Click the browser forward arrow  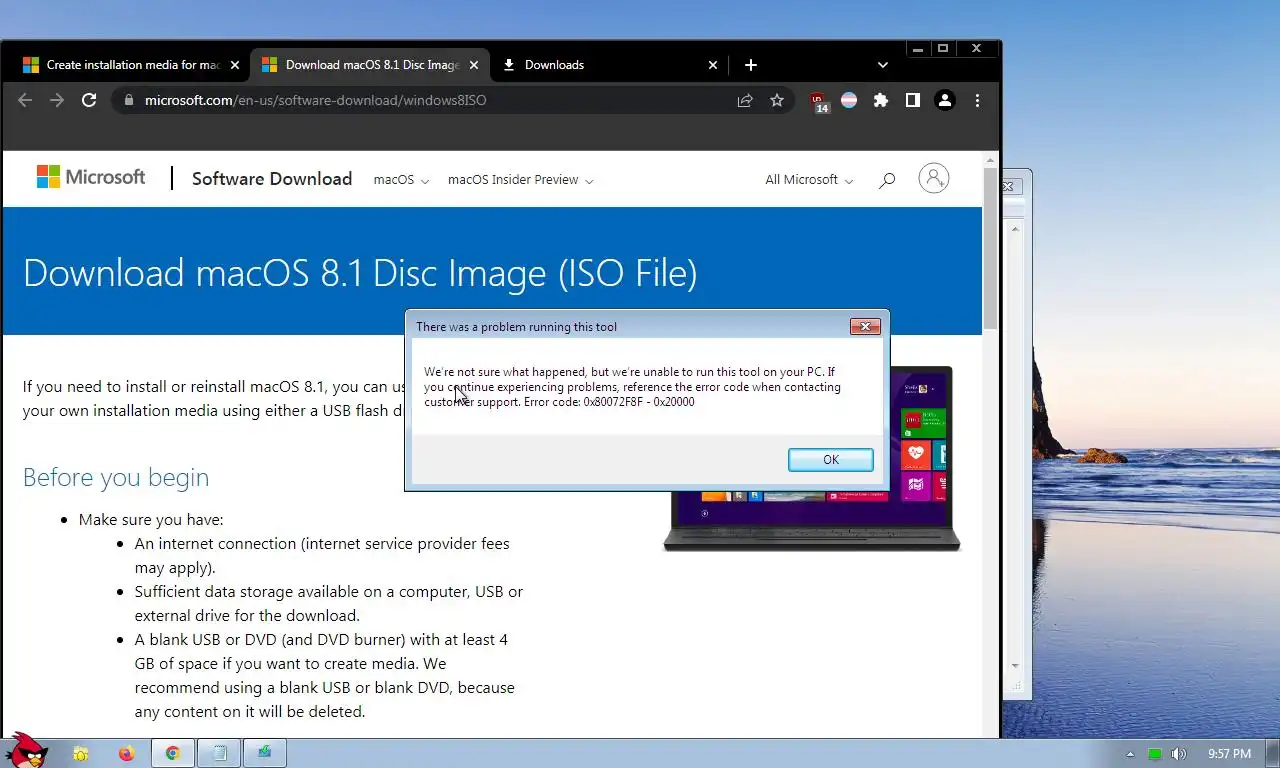57,100
